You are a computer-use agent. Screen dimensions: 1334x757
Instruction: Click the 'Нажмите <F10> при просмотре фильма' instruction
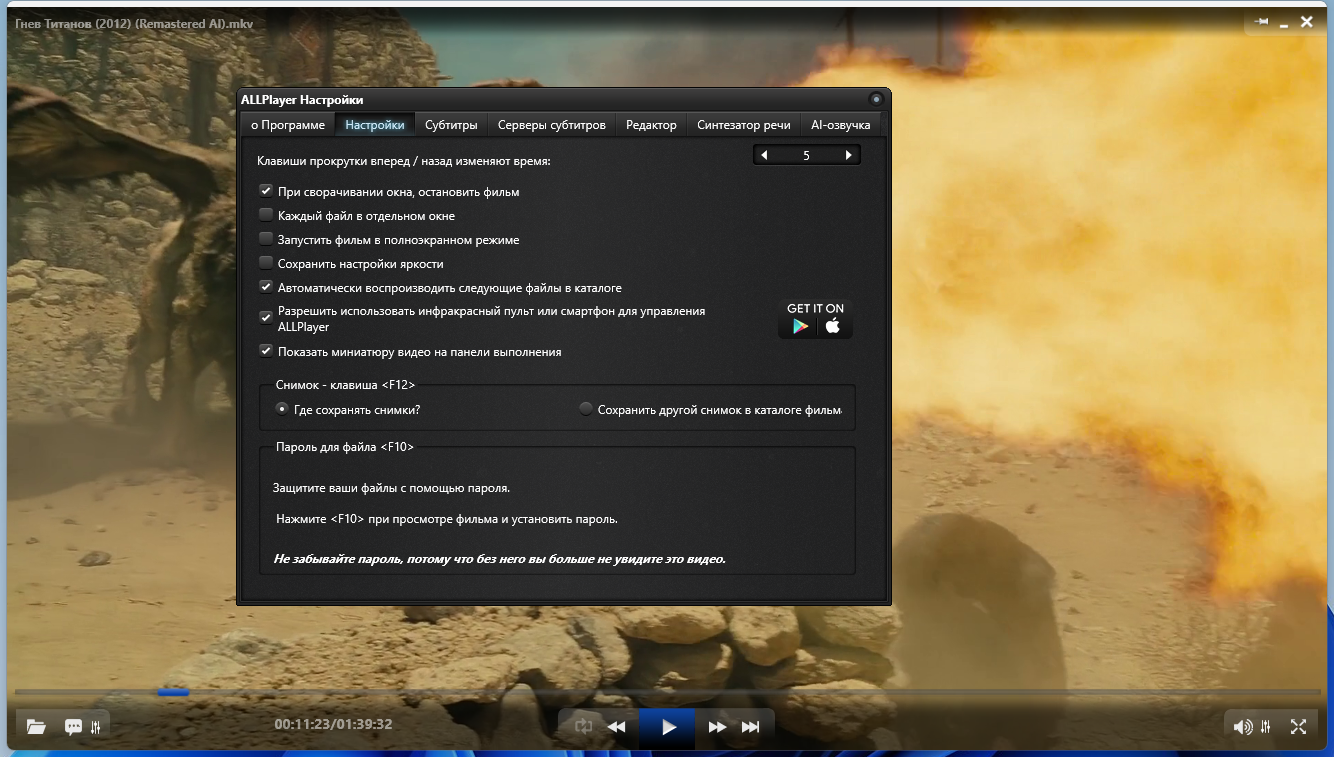[x=447, y=519]
